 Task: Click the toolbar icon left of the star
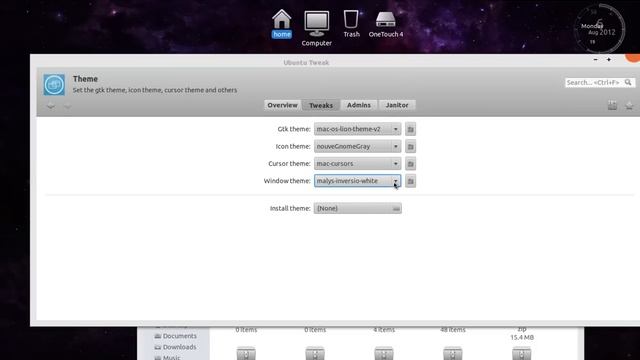(612, 105)
